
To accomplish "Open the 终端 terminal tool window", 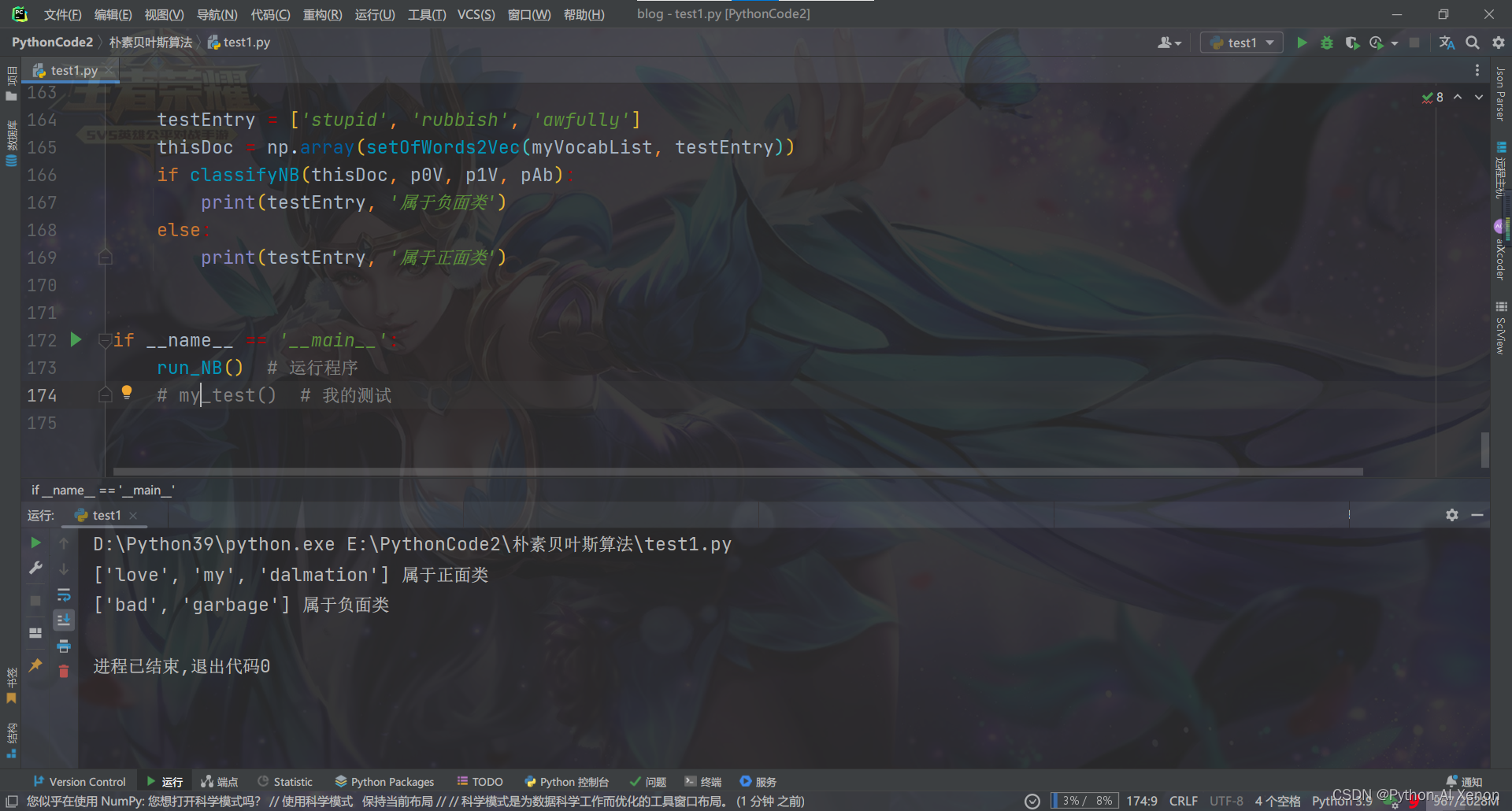I will pos(703,782).
